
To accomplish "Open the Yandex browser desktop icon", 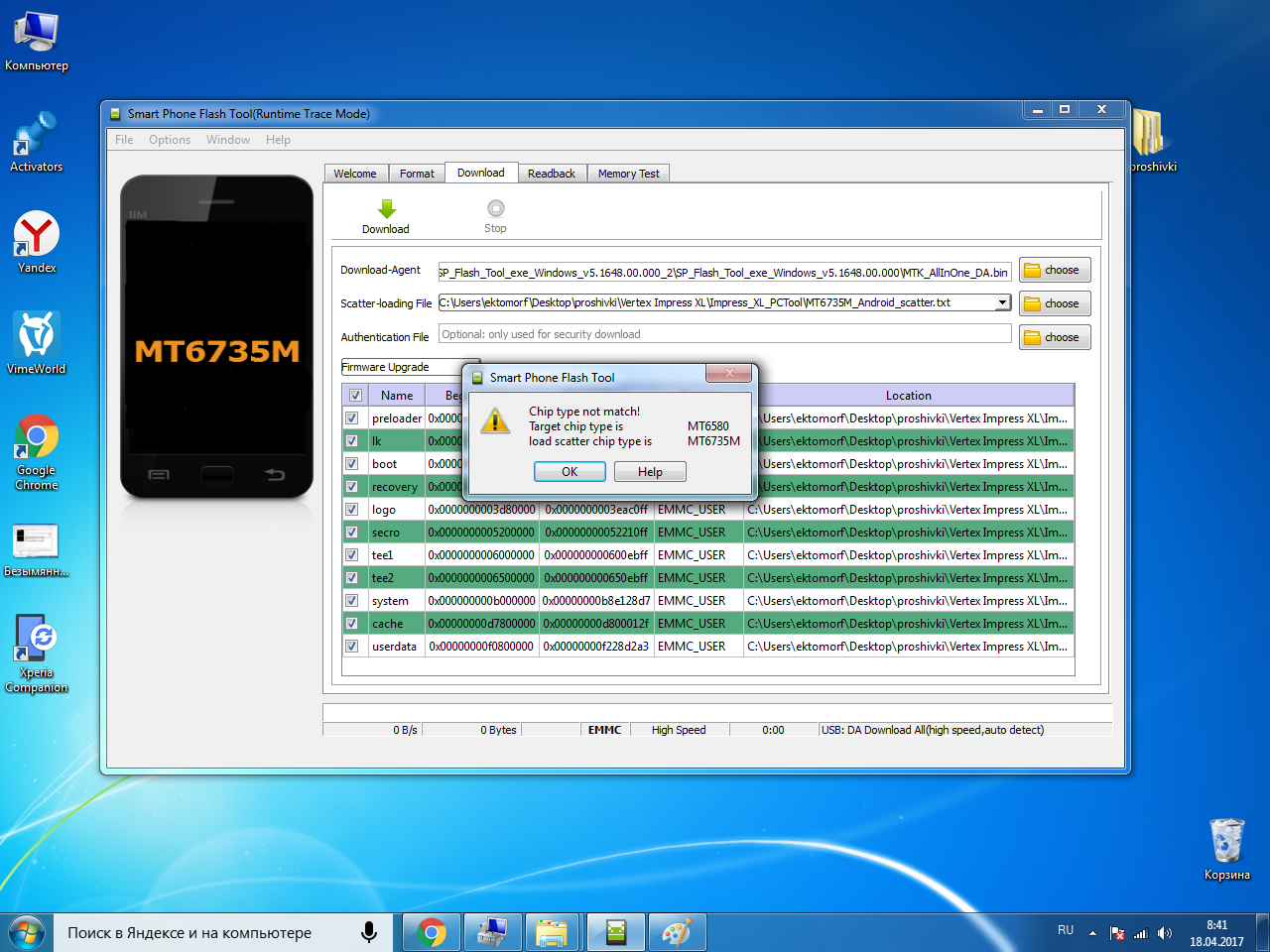I will click(x=37, y=243).
